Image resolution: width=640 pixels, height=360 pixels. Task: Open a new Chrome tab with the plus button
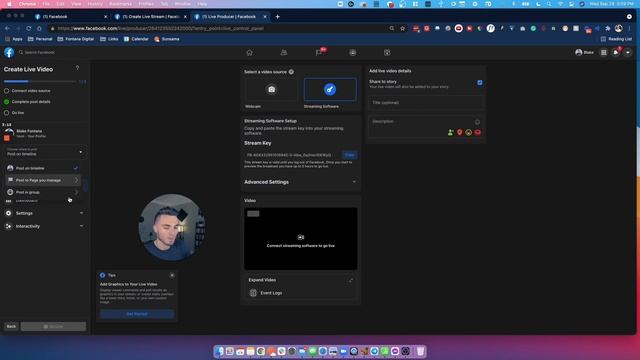pos(278,17)
